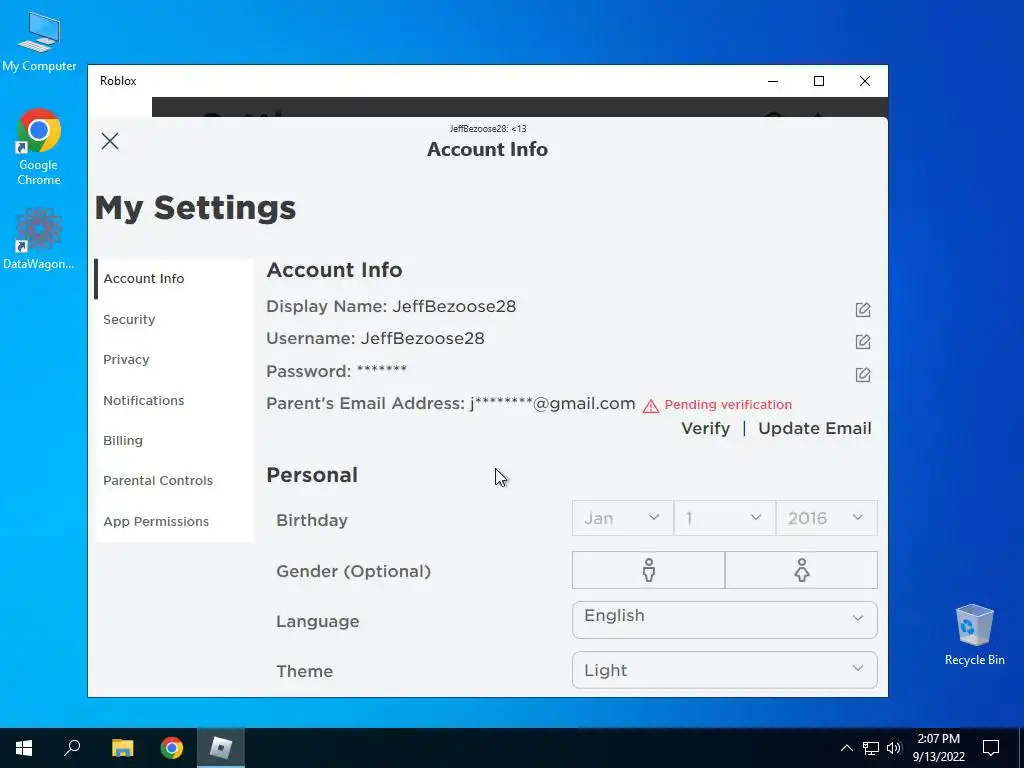Edit the Display Name with pencil icon
Image resolution: width=1024 pixels, height=768 pixels.
click(863, 310)
